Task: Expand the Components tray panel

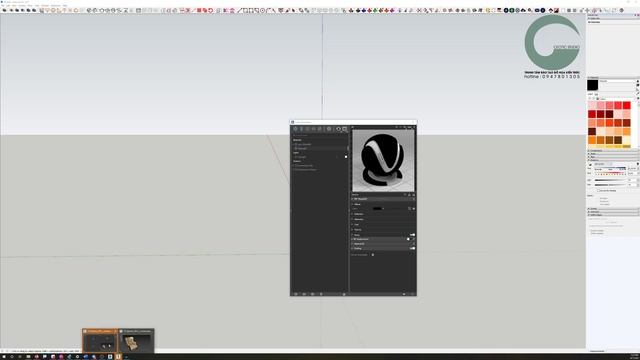Action: point(613,151)
